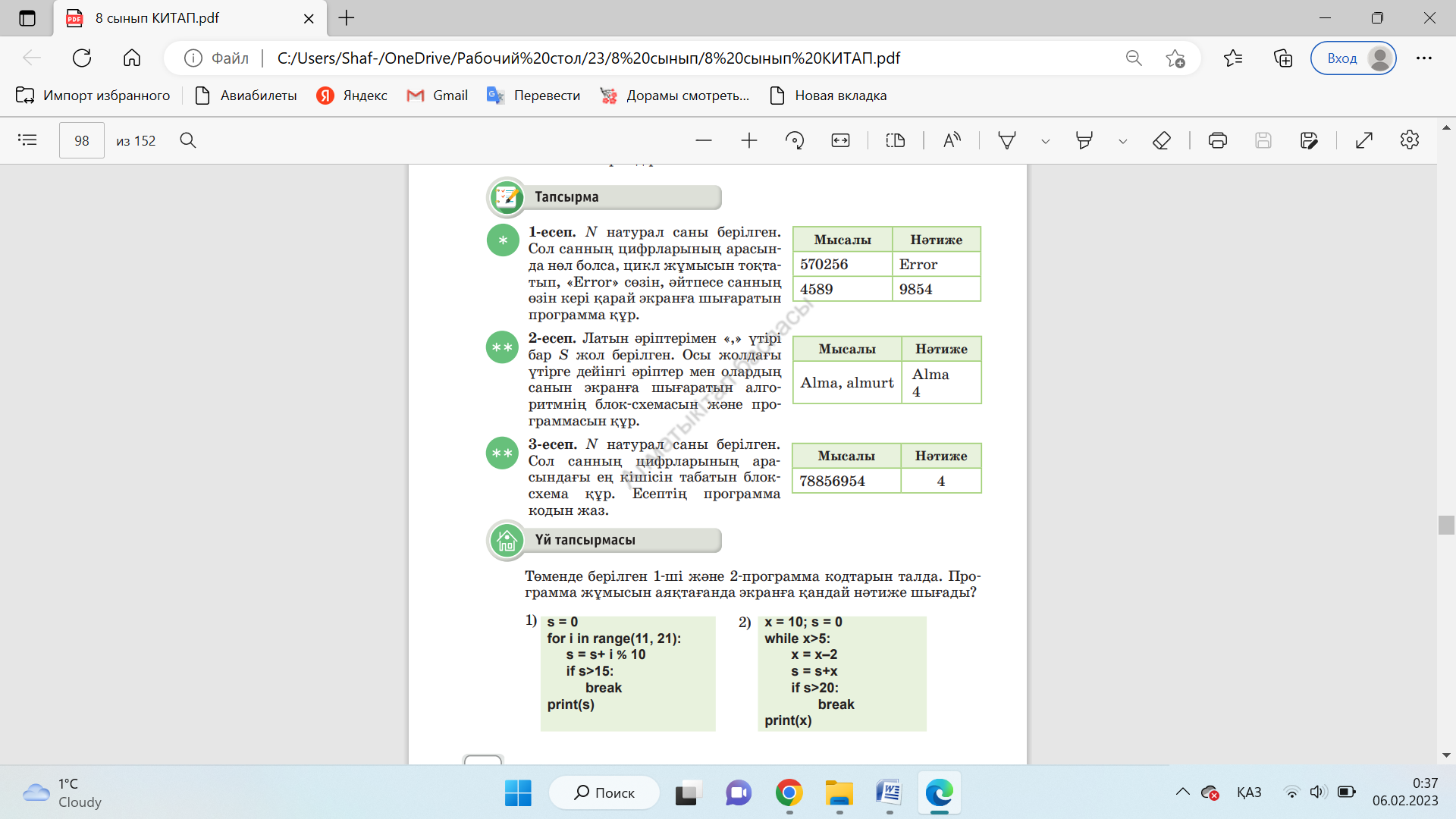The height and width of the screenshot is (819, 1456).
Task: Click the Яндекс bookmark
Action: 353,96
